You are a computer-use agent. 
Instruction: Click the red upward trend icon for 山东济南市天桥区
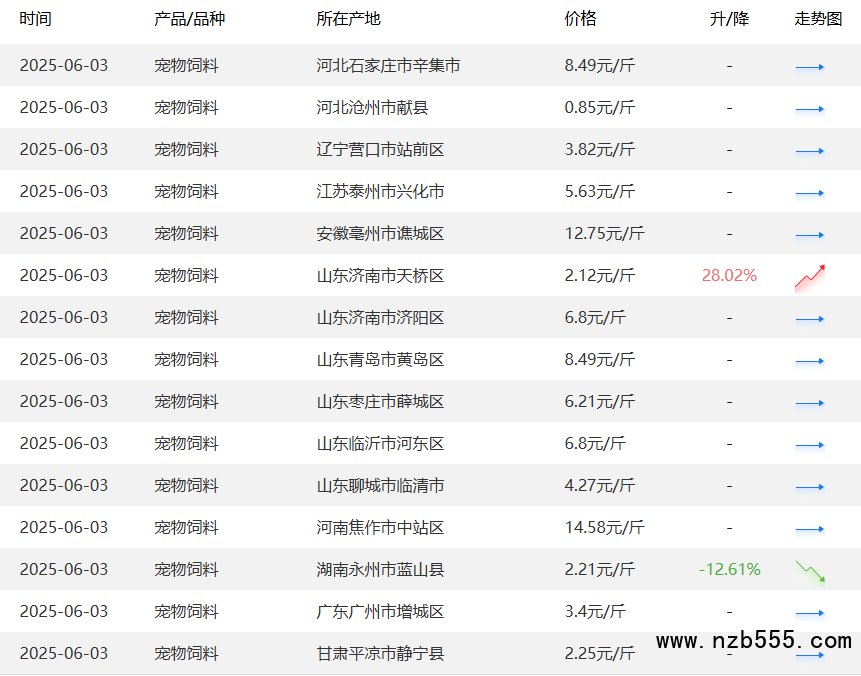tap(810, 277)
